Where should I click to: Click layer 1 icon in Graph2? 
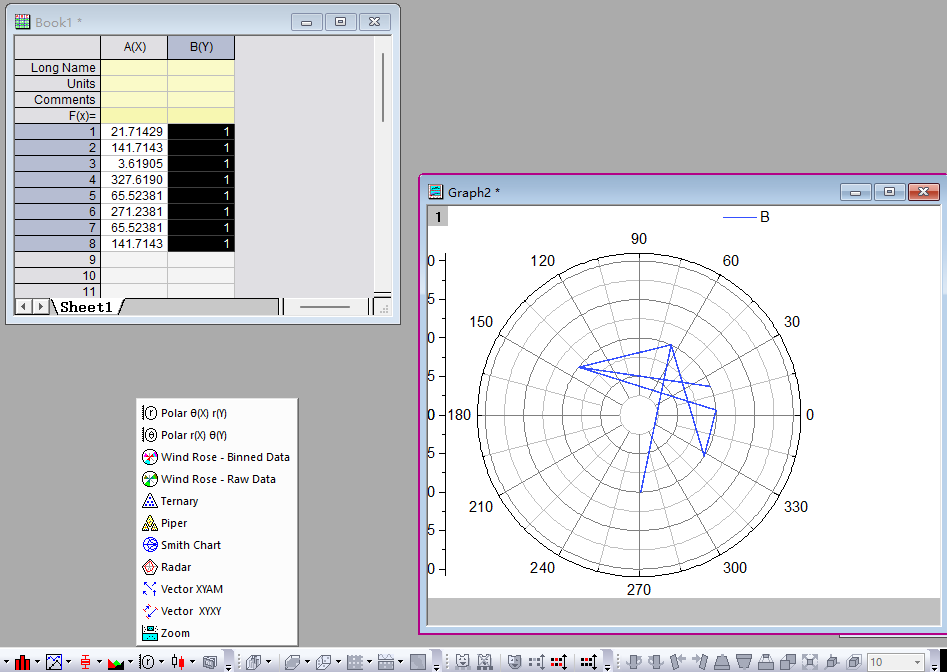pyautogui.click(x=438, y=217)
